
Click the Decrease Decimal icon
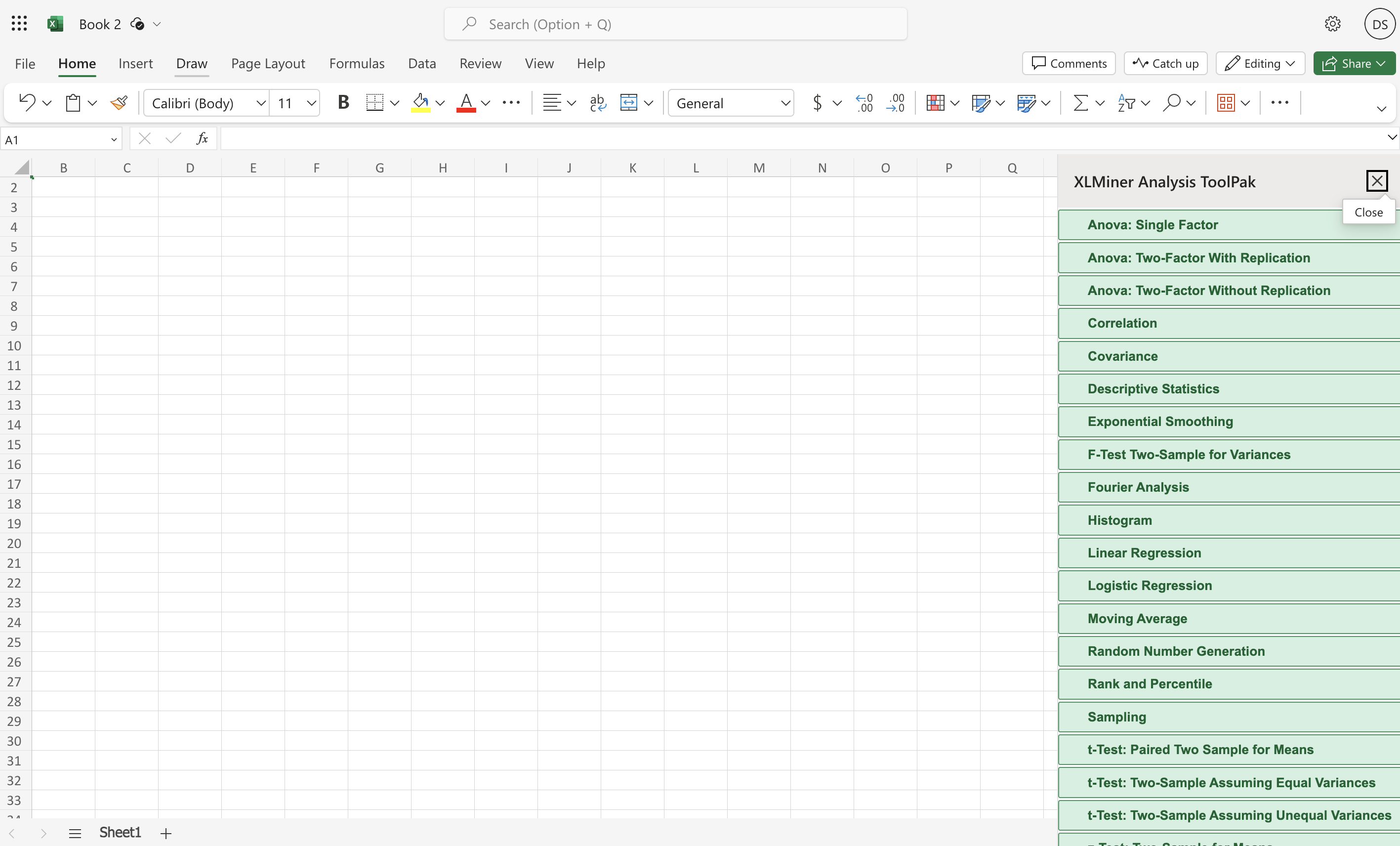(896, 103)
